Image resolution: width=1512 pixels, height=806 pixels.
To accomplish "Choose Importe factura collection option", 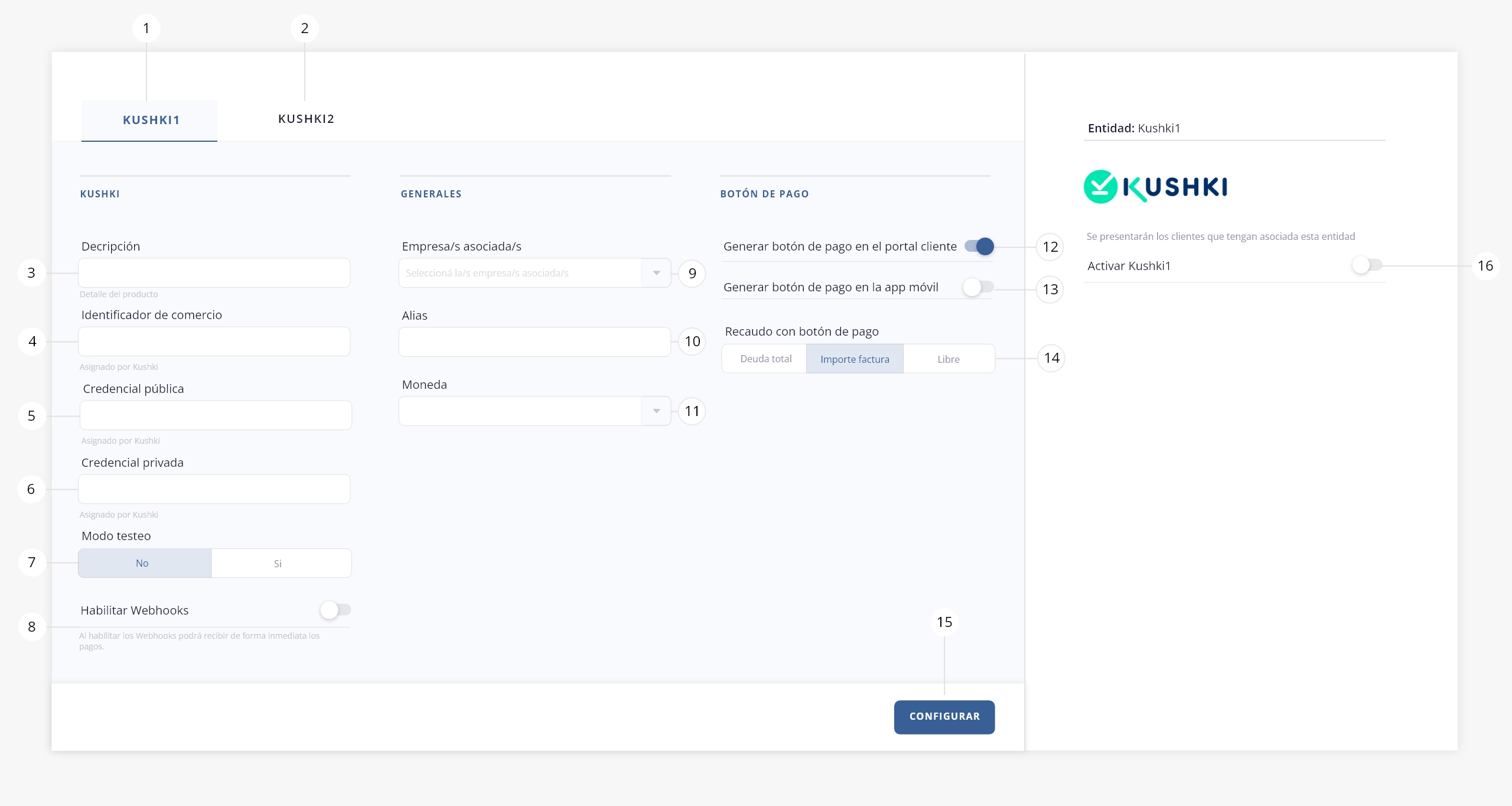I will [x=855, y=359].
